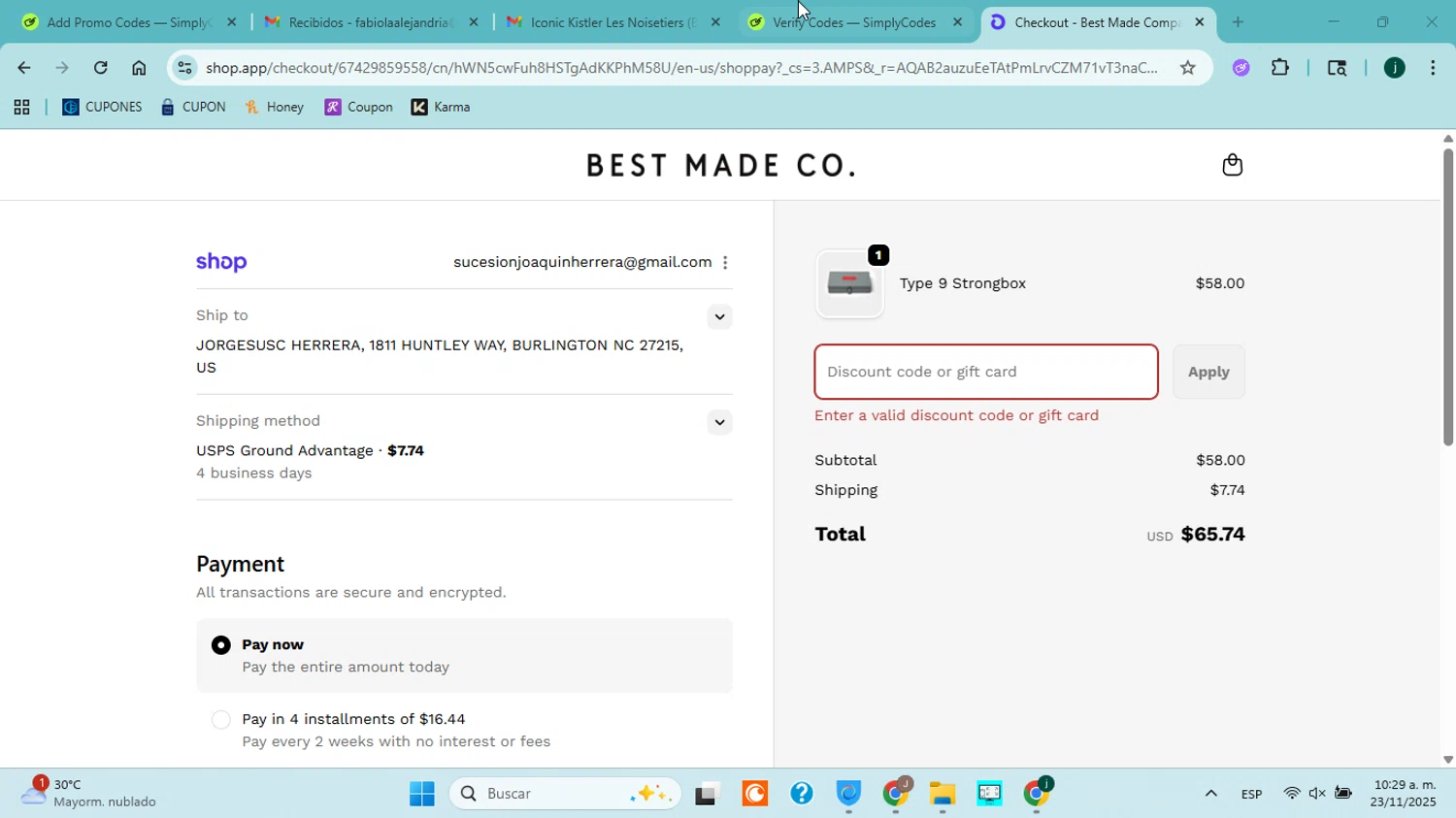Open the apps grid in bookmarks bar
Screen dimensions: 1456x818
click(x=21, y=108)
